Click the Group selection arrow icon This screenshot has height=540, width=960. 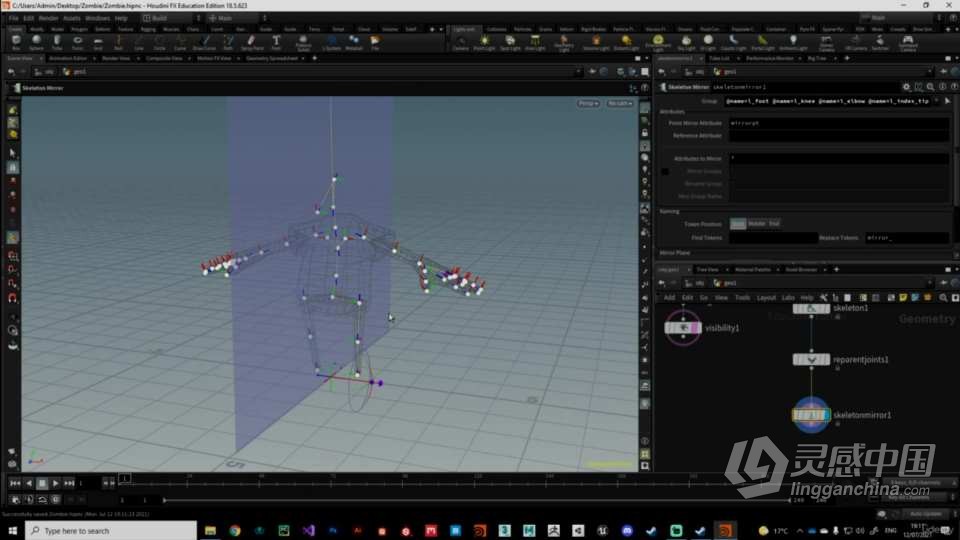pyautogui.click(x=948, y=101)
